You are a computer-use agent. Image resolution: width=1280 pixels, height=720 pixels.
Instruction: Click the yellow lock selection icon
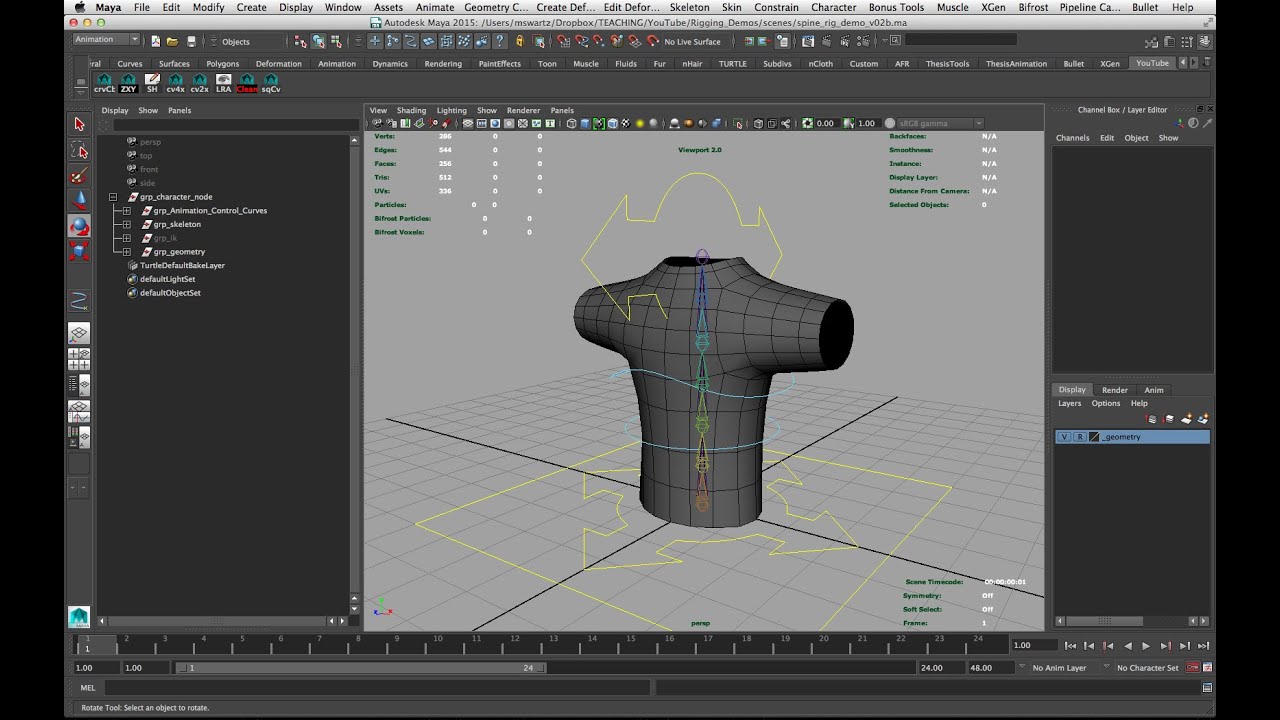(519, 41)
